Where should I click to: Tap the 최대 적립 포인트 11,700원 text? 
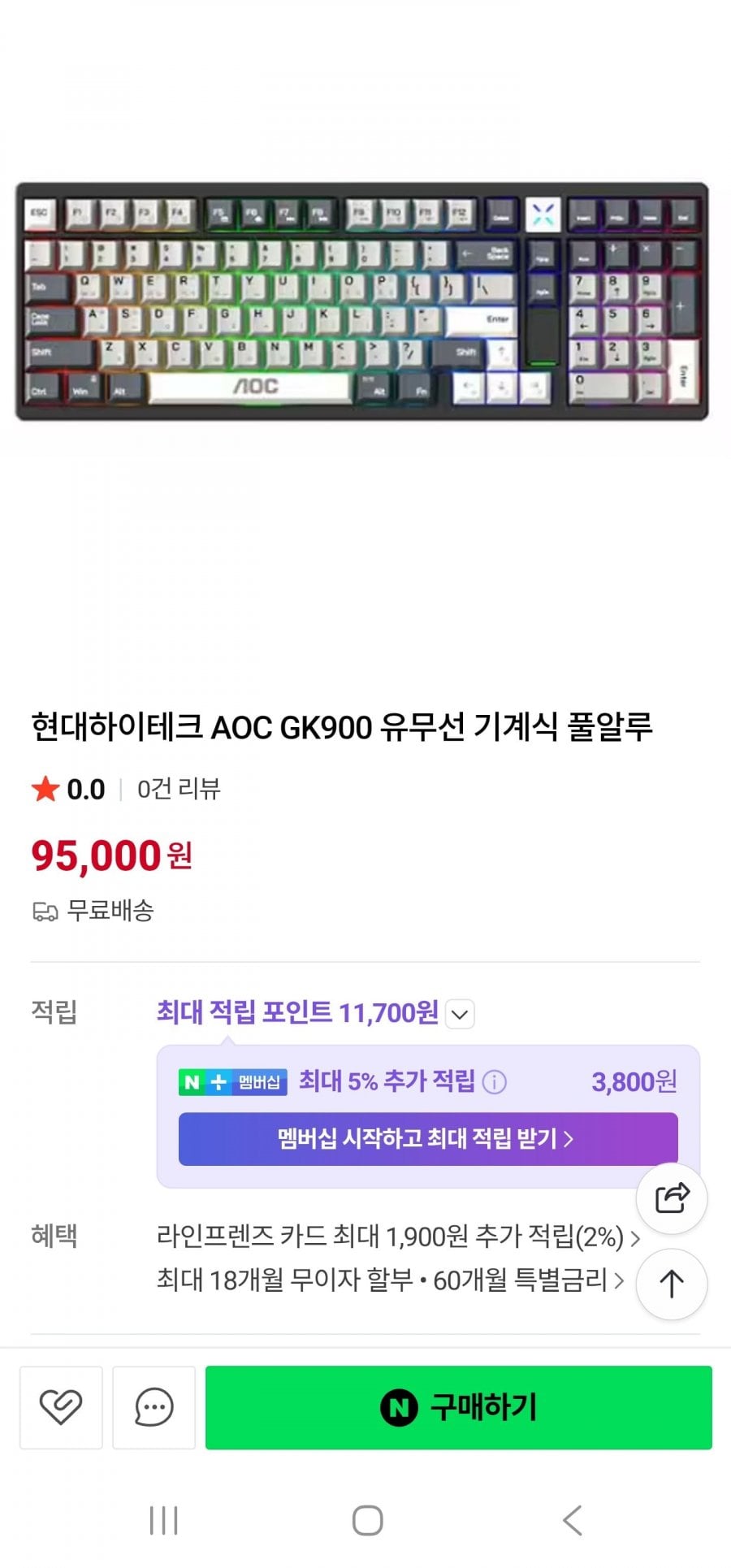click(x=297, y=1012)
